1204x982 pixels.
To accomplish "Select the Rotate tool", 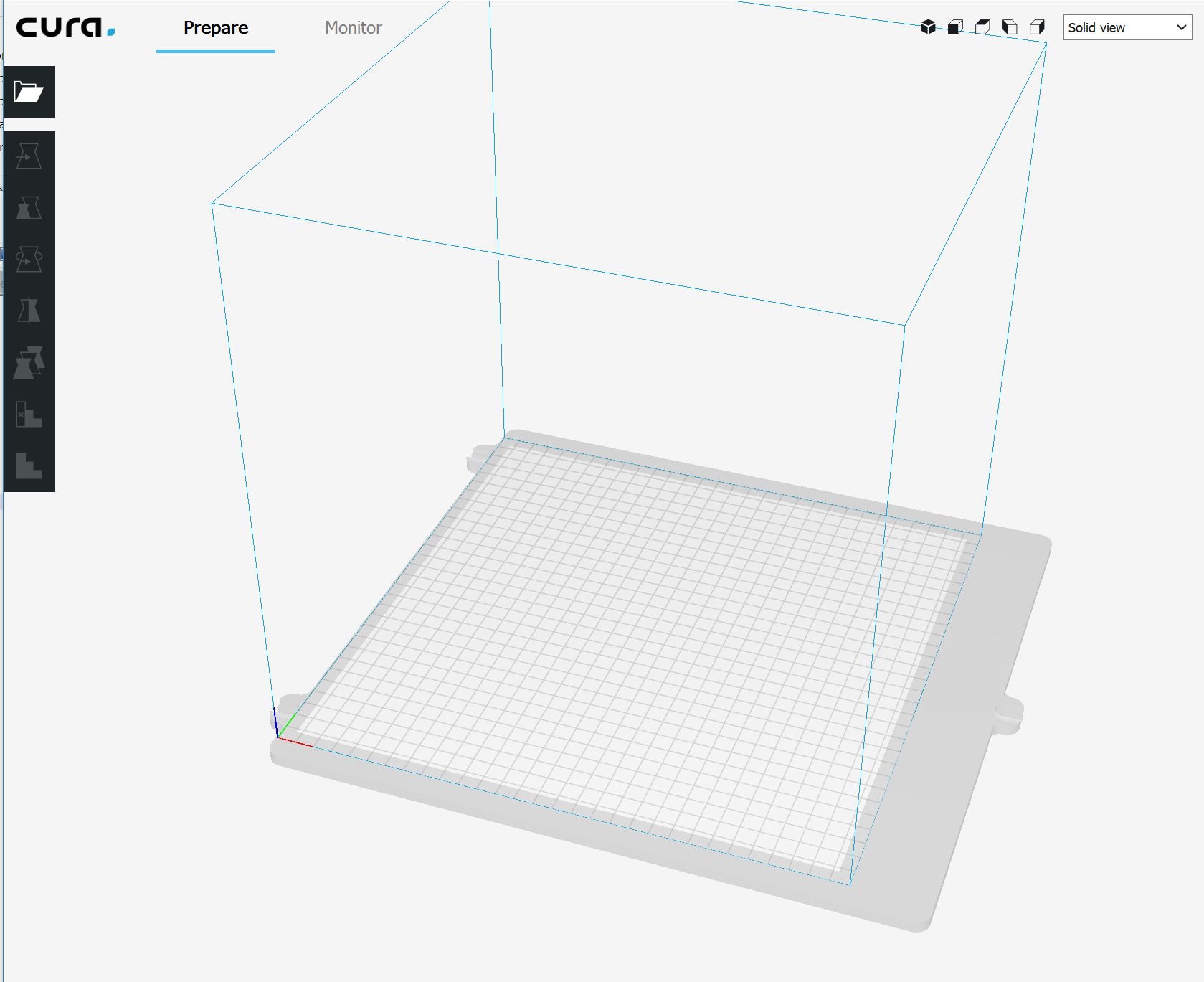I will [x=29, y=260].
